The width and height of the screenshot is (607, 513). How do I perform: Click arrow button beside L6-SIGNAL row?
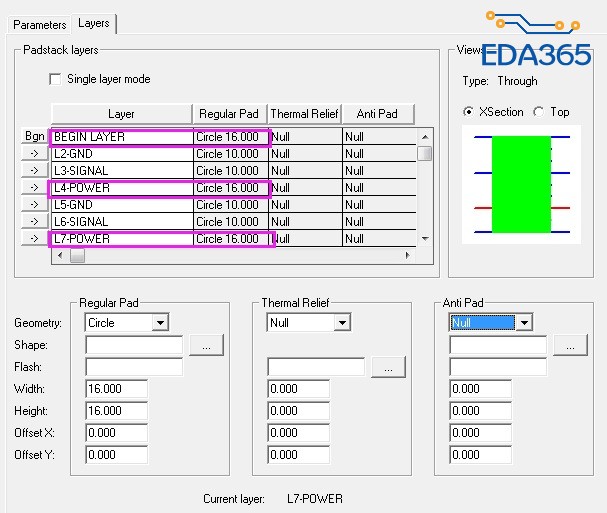point(34,221)
